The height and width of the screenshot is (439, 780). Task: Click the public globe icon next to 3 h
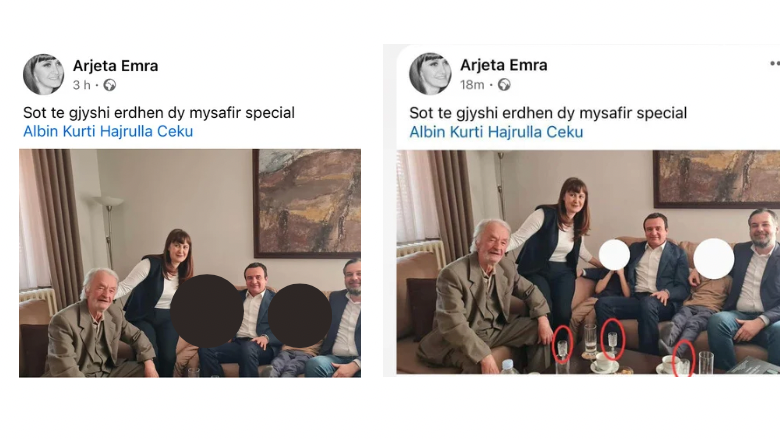[x=109, y=86]
